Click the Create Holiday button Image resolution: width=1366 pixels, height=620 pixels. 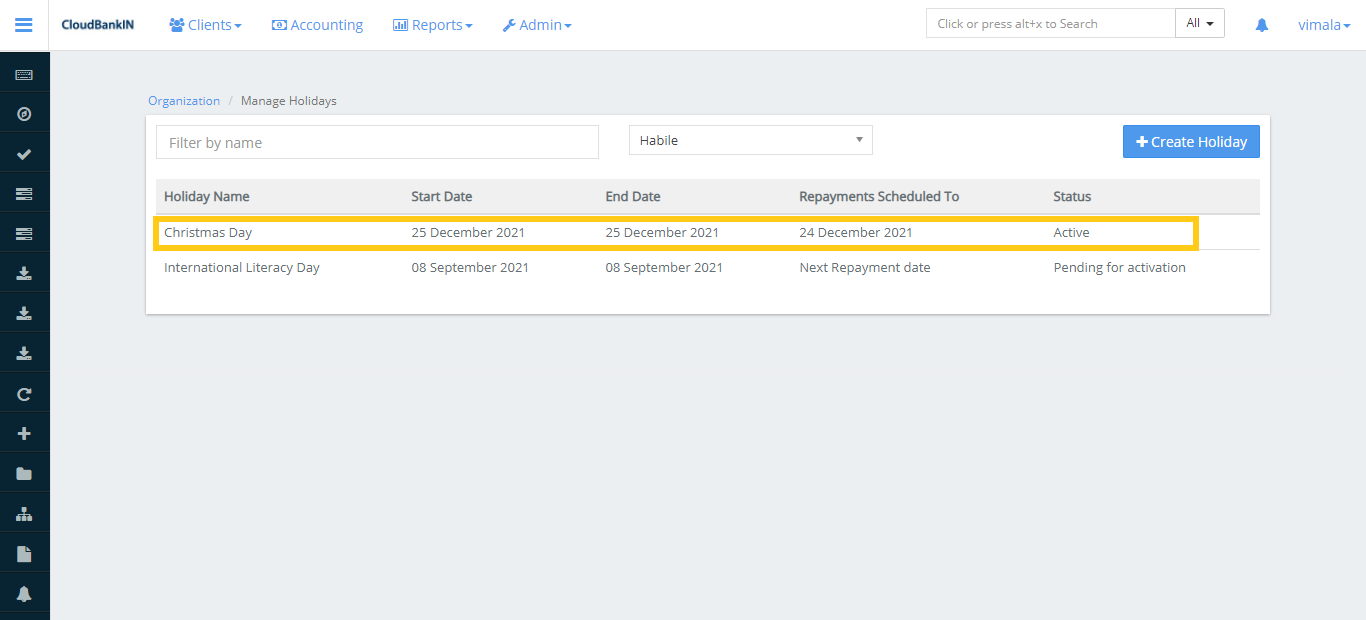(x=1191, y=142)
